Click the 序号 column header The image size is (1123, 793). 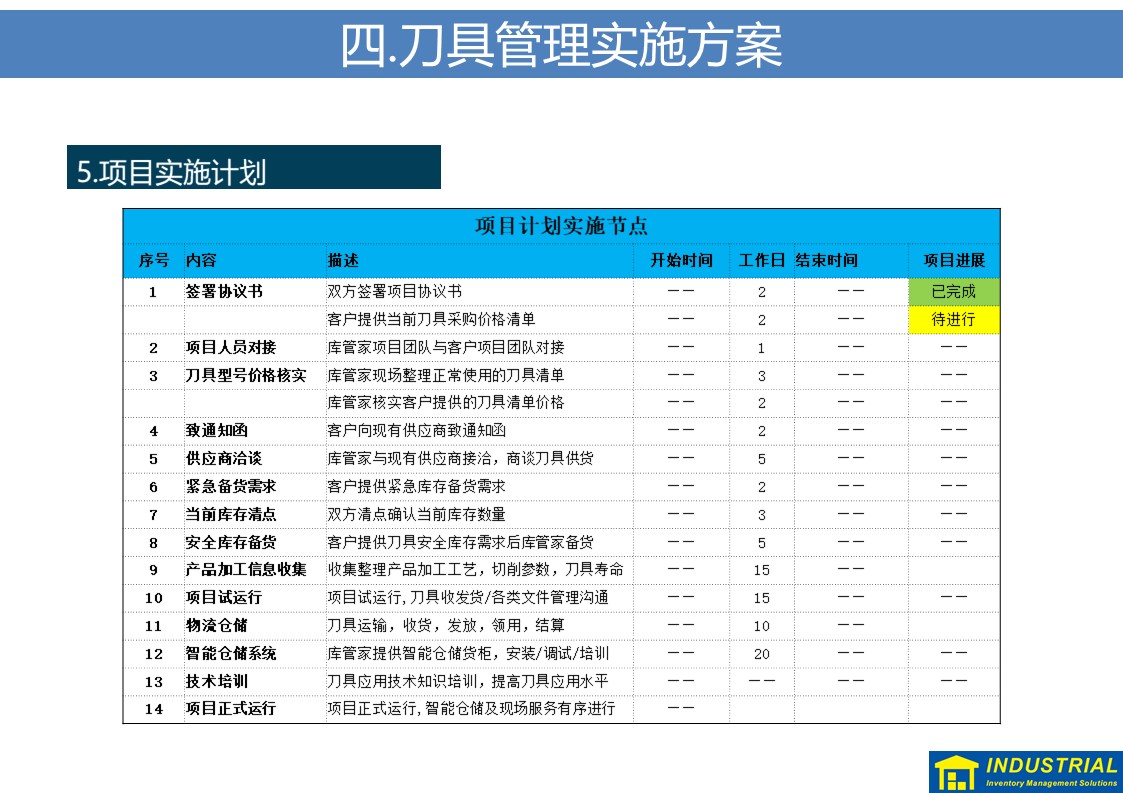tap(153, 260)
